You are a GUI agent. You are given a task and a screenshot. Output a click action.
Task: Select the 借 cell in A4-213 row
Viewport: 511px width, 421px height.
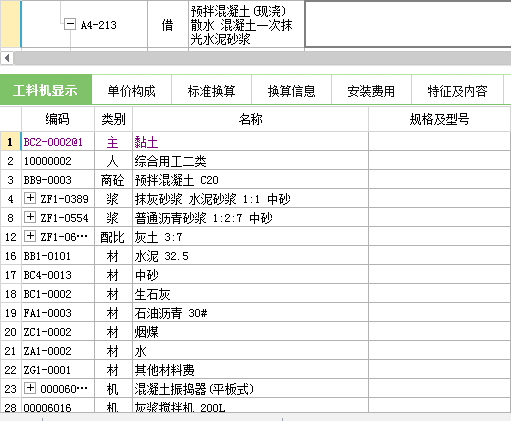coord(168,25)
